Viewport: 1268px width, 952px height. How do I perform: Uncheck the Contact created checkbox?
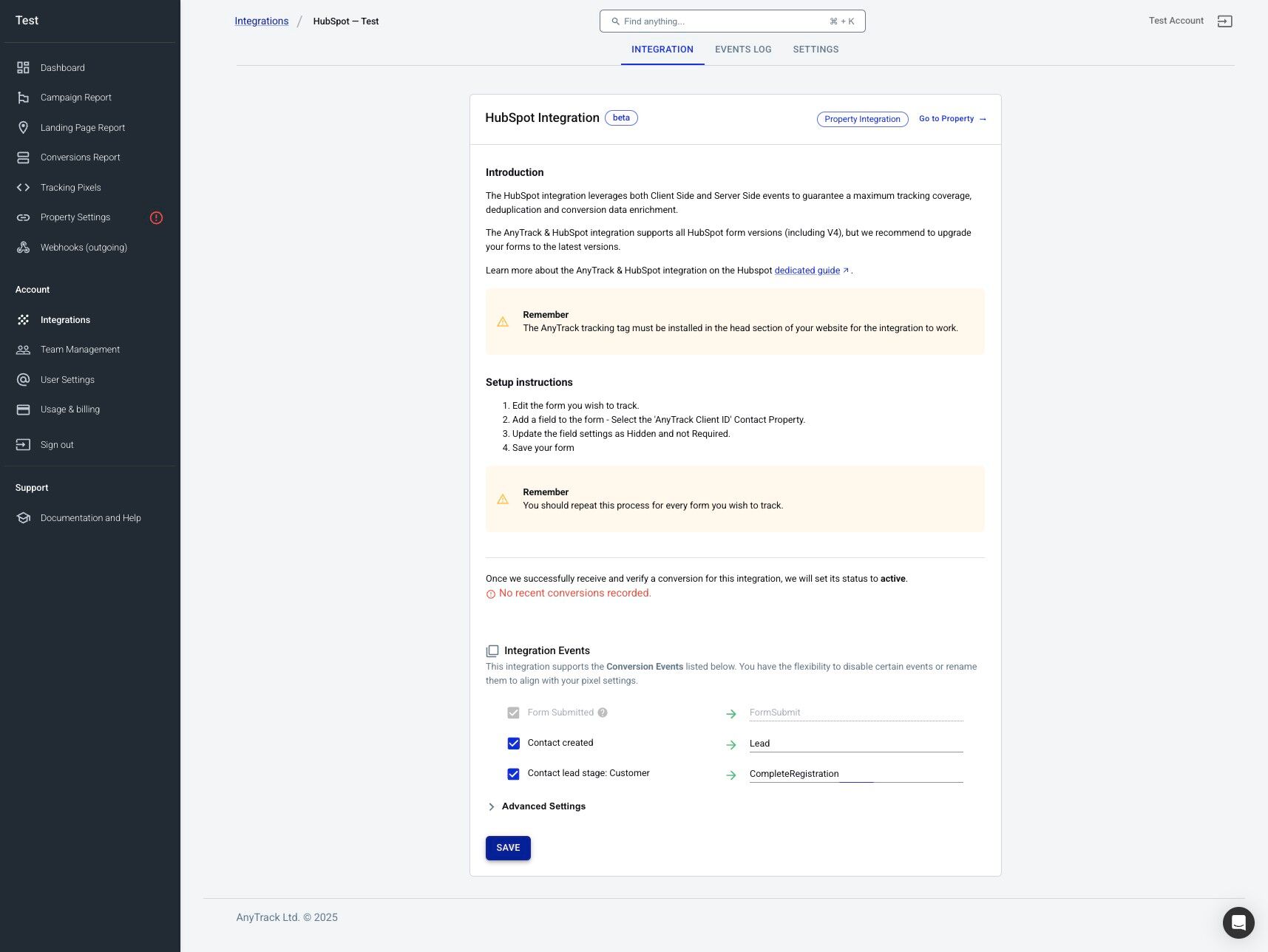[x=513, y=744]
